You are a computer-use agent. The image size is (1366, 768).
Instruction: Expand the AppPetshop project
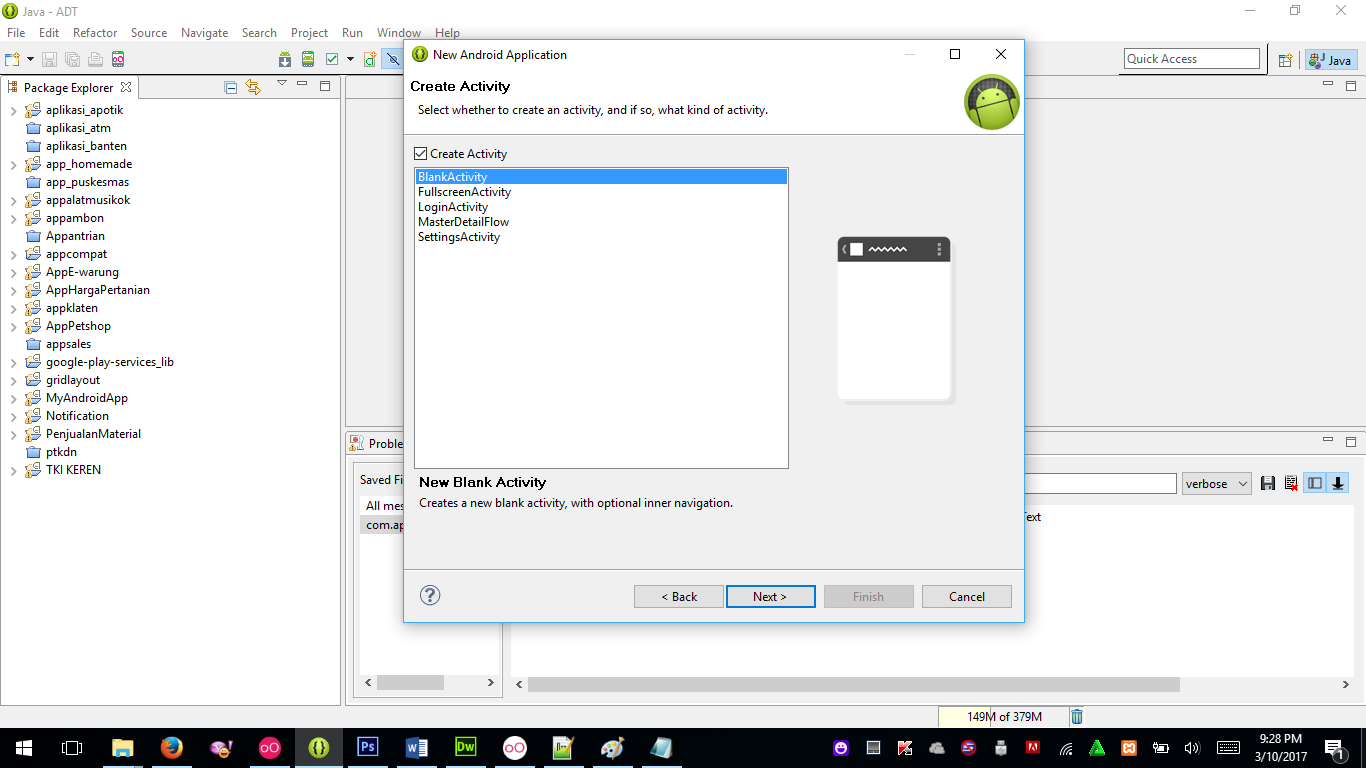(13, 327)
